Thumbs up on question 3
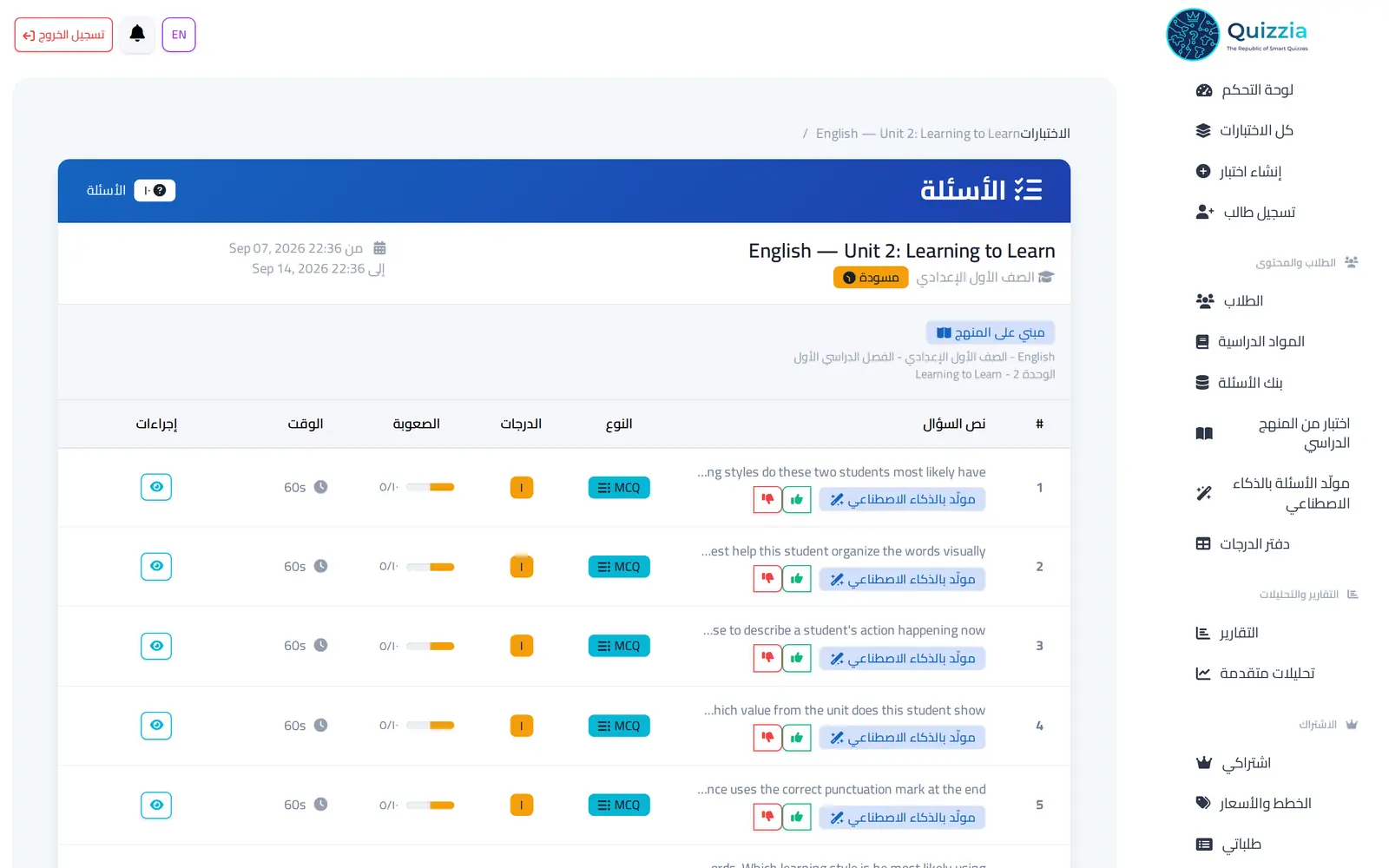Image resolution: width=1389 pixels, height=868 pixels. (797, 658)
